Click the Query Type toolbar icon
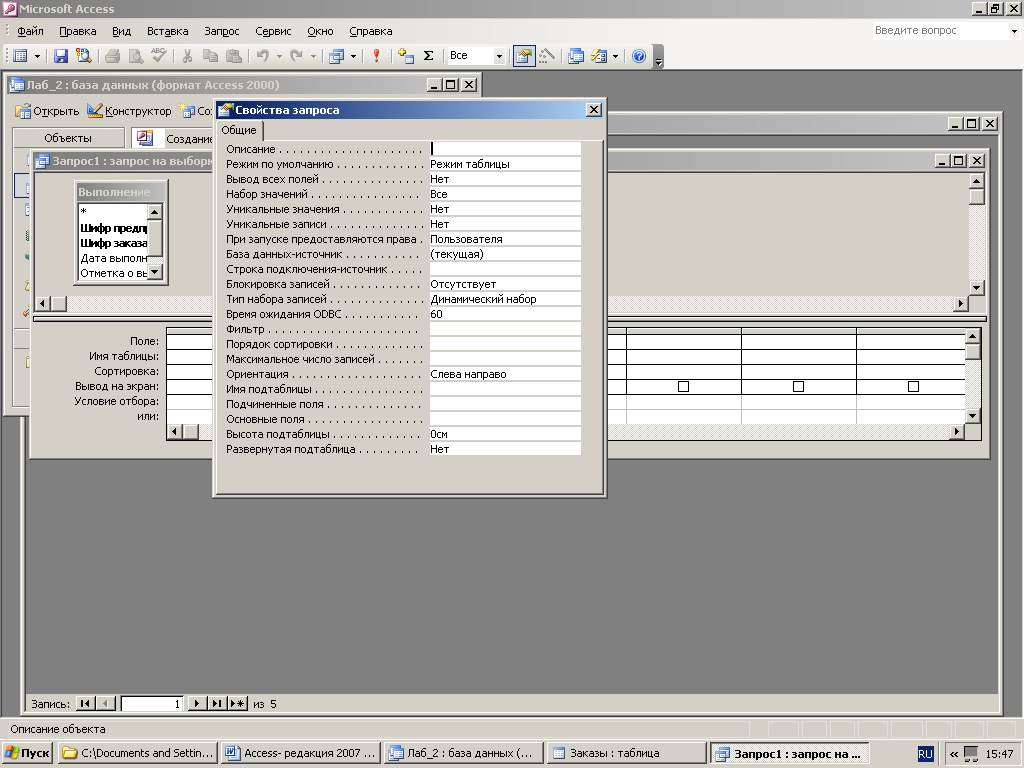1024x768 pixels. point(336,56)
